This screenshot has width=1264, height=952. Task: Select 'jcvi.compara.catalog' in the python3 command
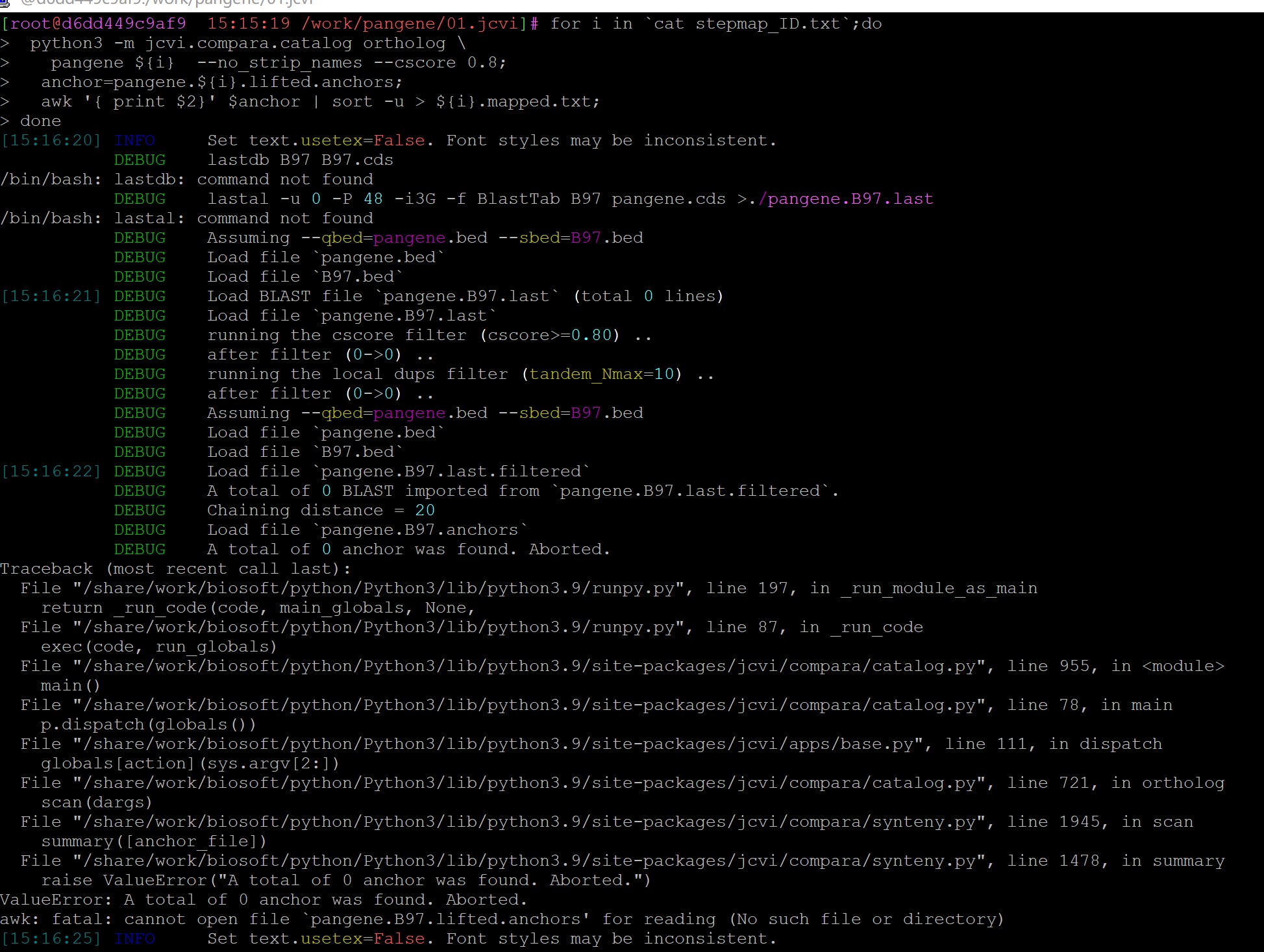pyautogui.click(x=249, y=43)
